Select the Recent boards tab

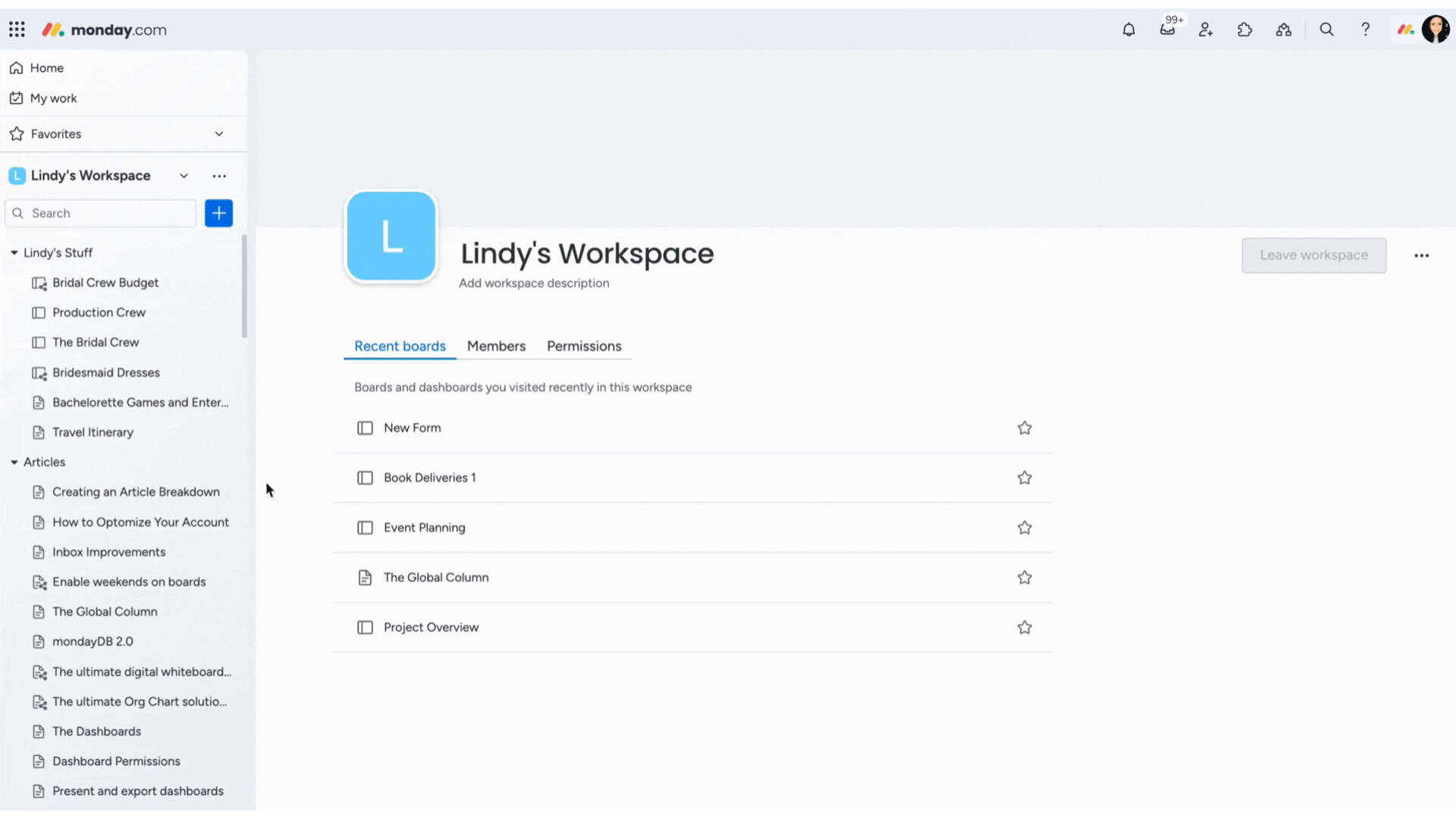click(x=400, y=347)
